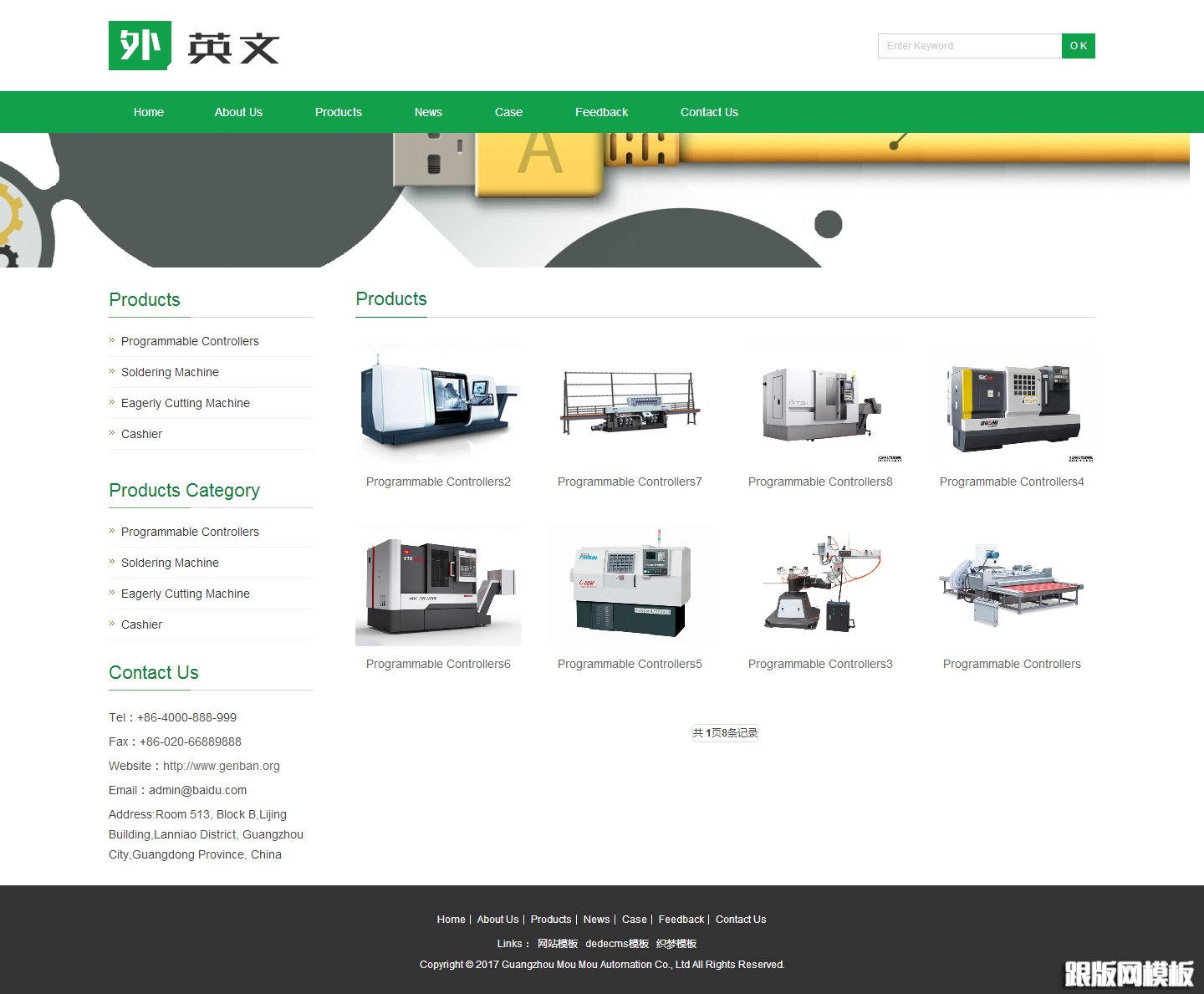Select the Programmable Controllers5 machine thumbnail
1204x994 pixels.
(630, 585)
